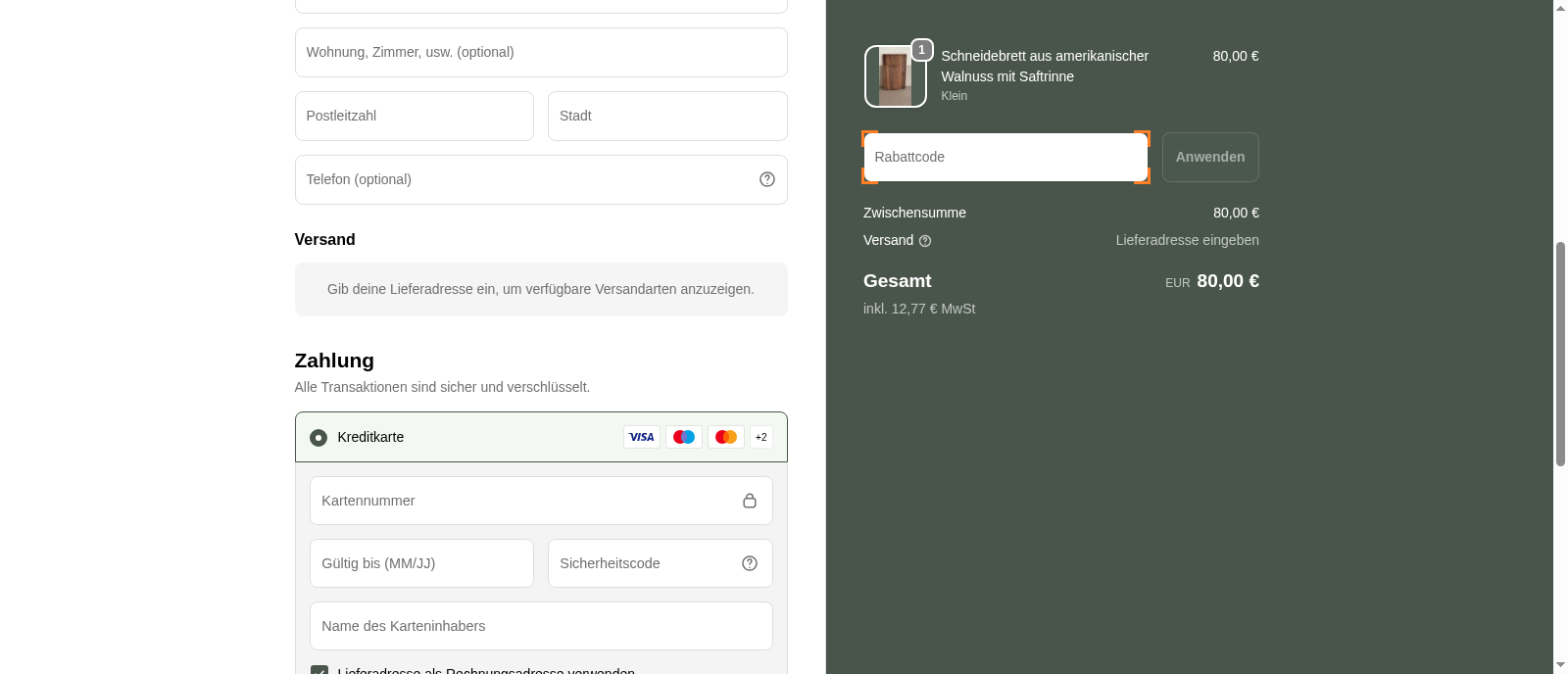Click the Maestro card logo
The image size is (1568, 674).
coord(684,437)
